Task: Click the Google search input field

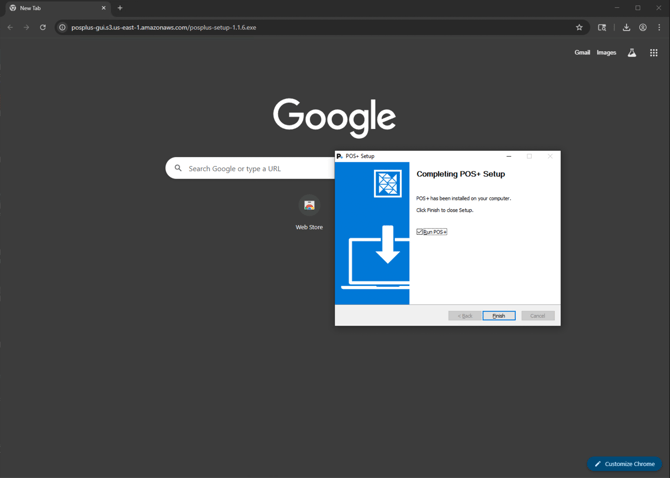Action: pyautogui.click(x=252, y=168)
